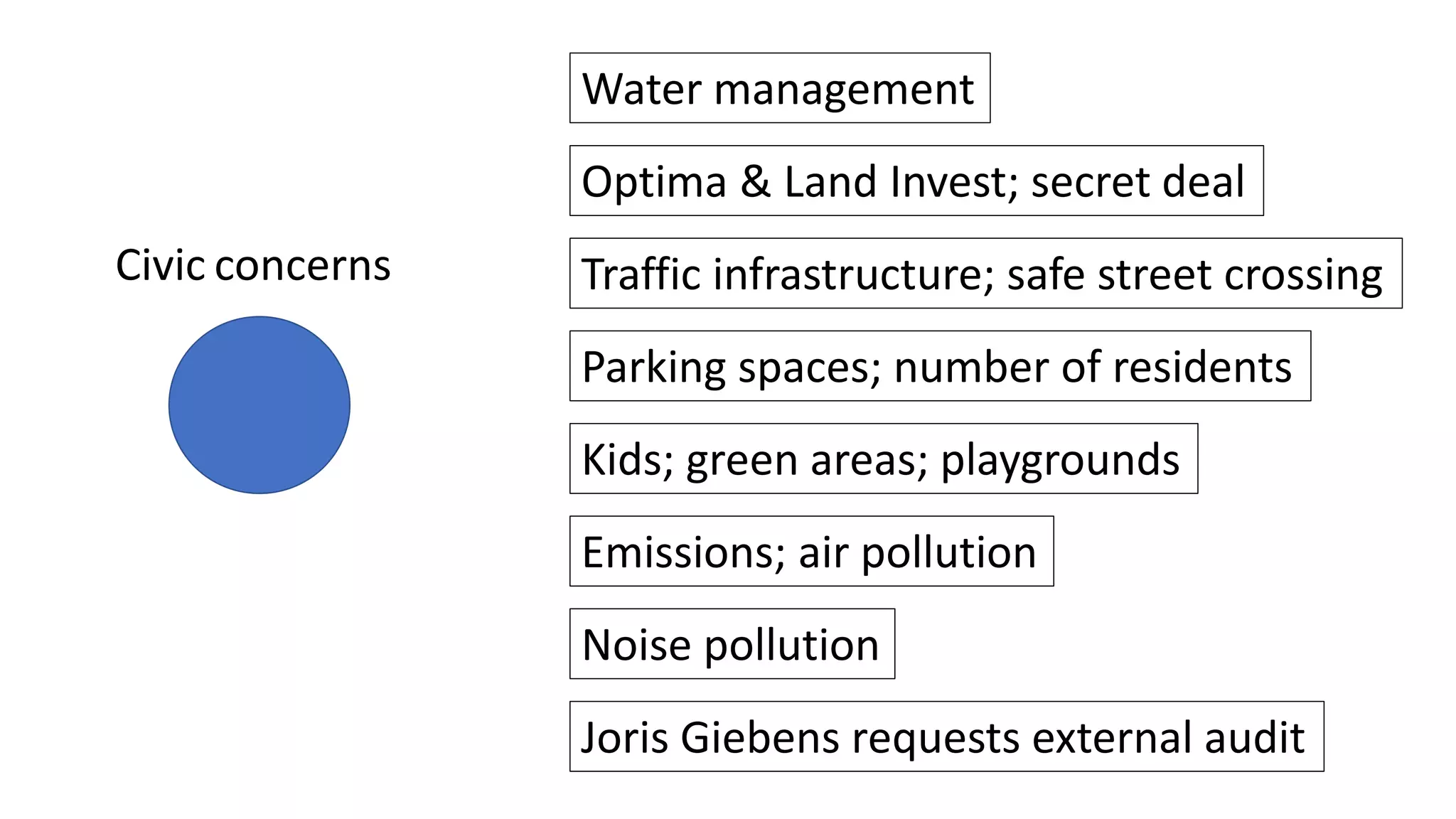Click the word 'Emissions'
The image size is (1456, 819).
682,552
